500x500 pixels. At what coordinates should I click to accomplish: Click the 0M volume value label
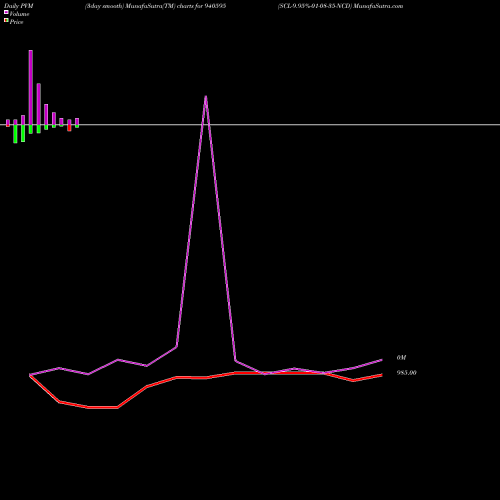coord(401,358)
